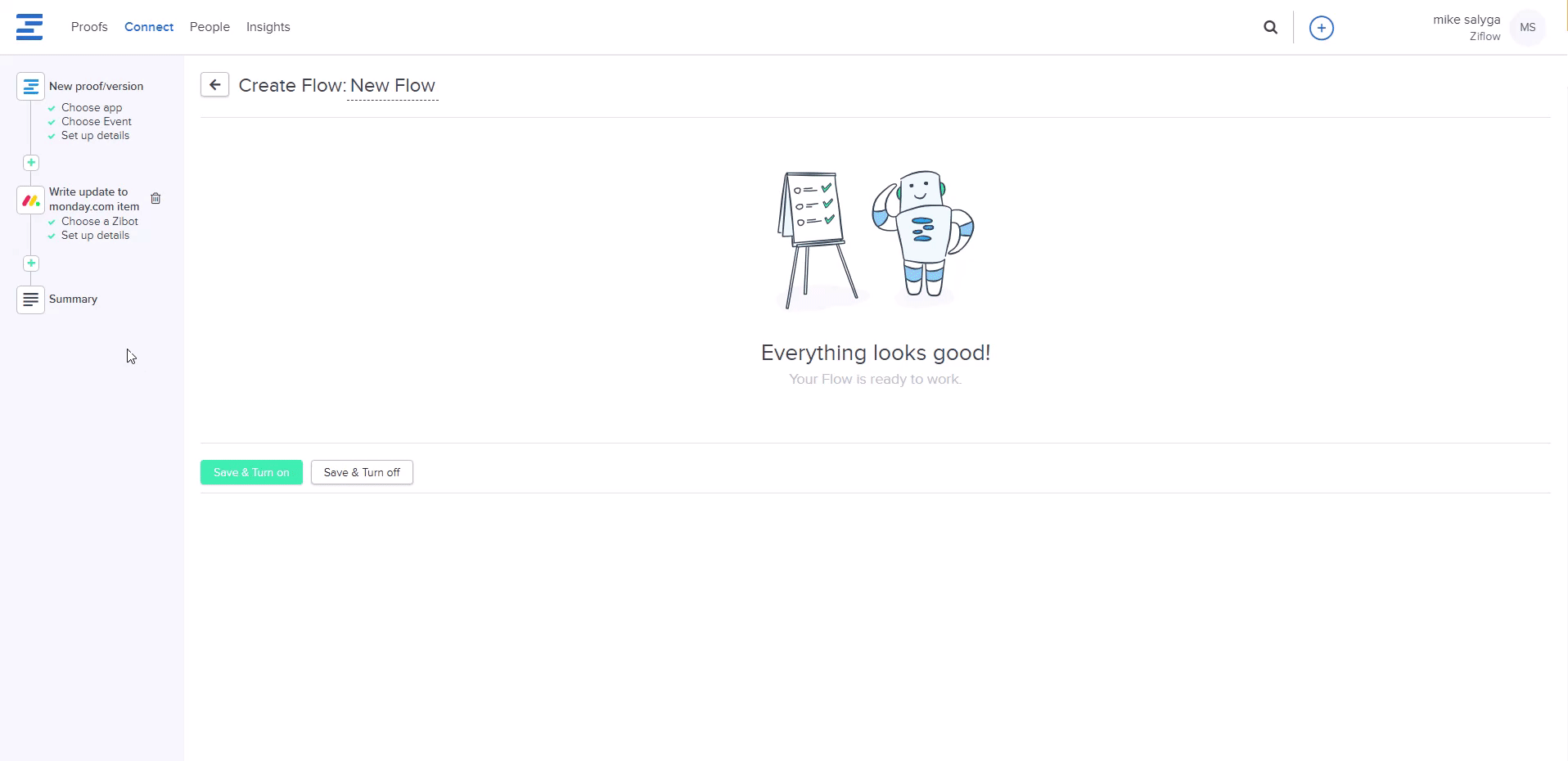The width and height of the screenshot is (1568, 761).
Task: Open the Connect menu
Action: (x=149, y=27)
